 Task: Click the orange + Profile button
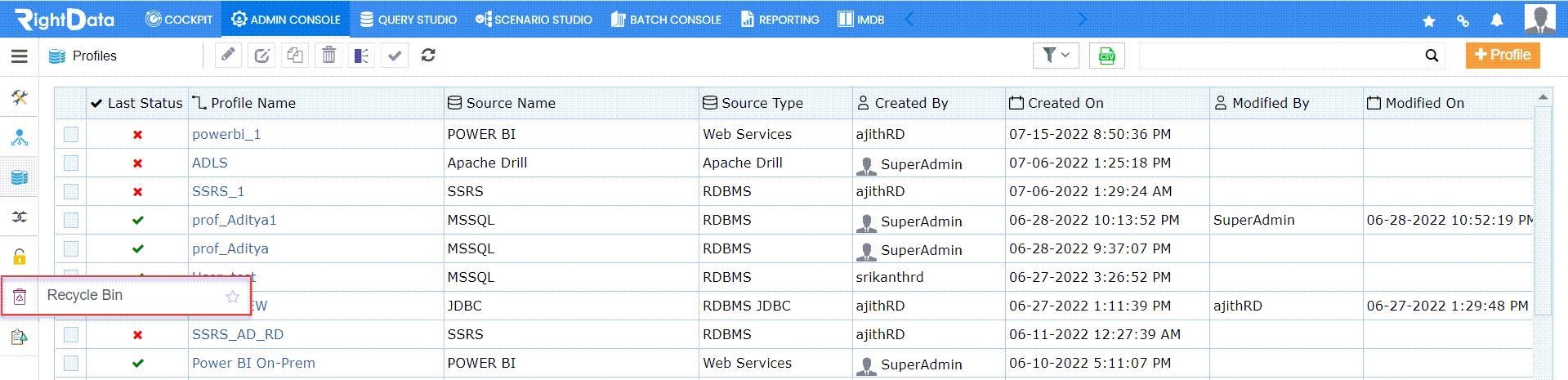click(1503, 55)
